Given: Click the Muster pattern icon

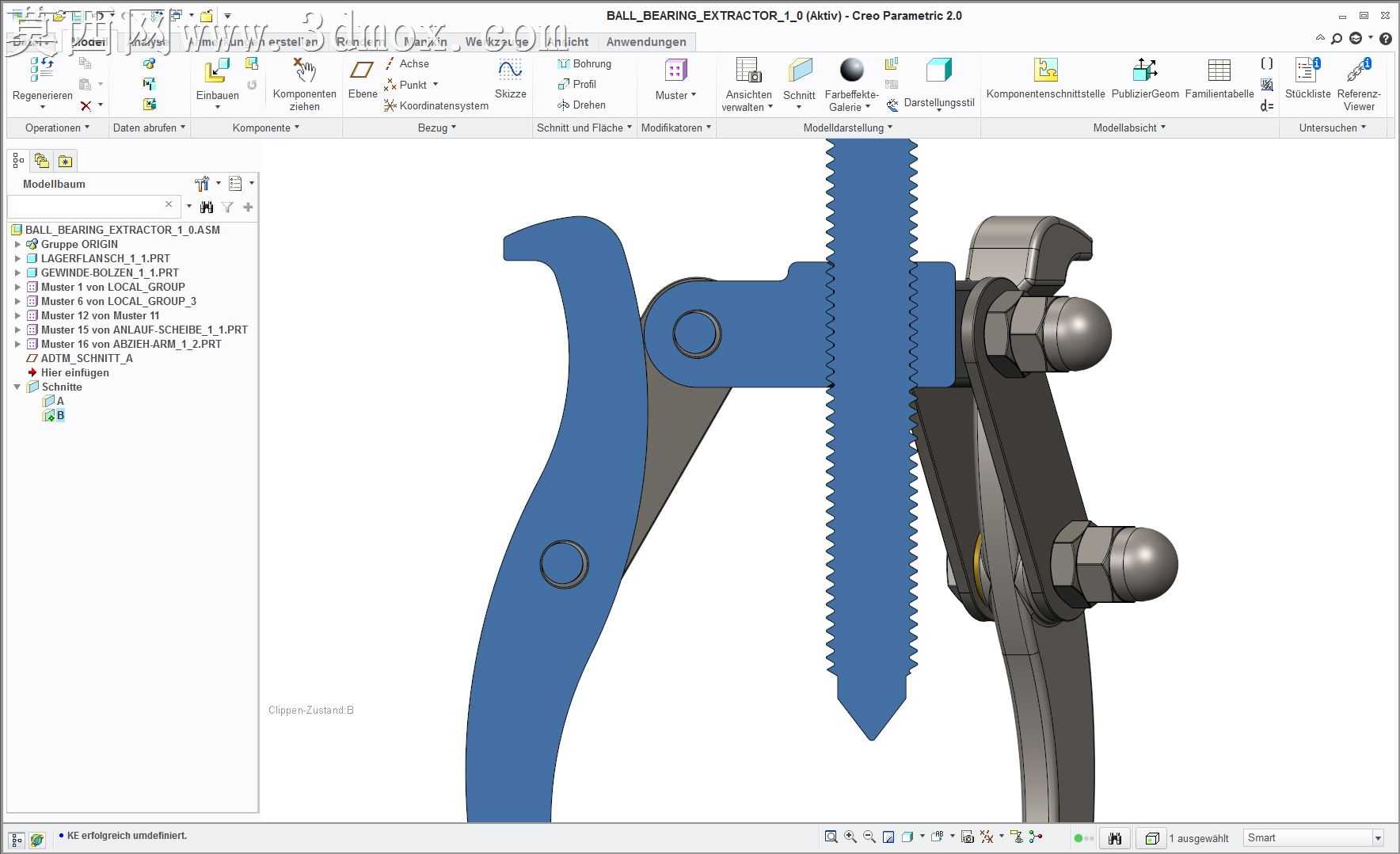Looking at the screenshot, I should pos(675,71).
